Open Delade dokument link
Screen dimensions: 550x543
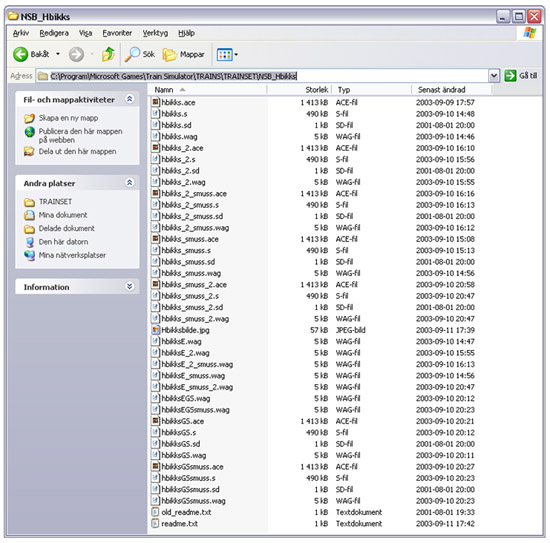[66, 228]
